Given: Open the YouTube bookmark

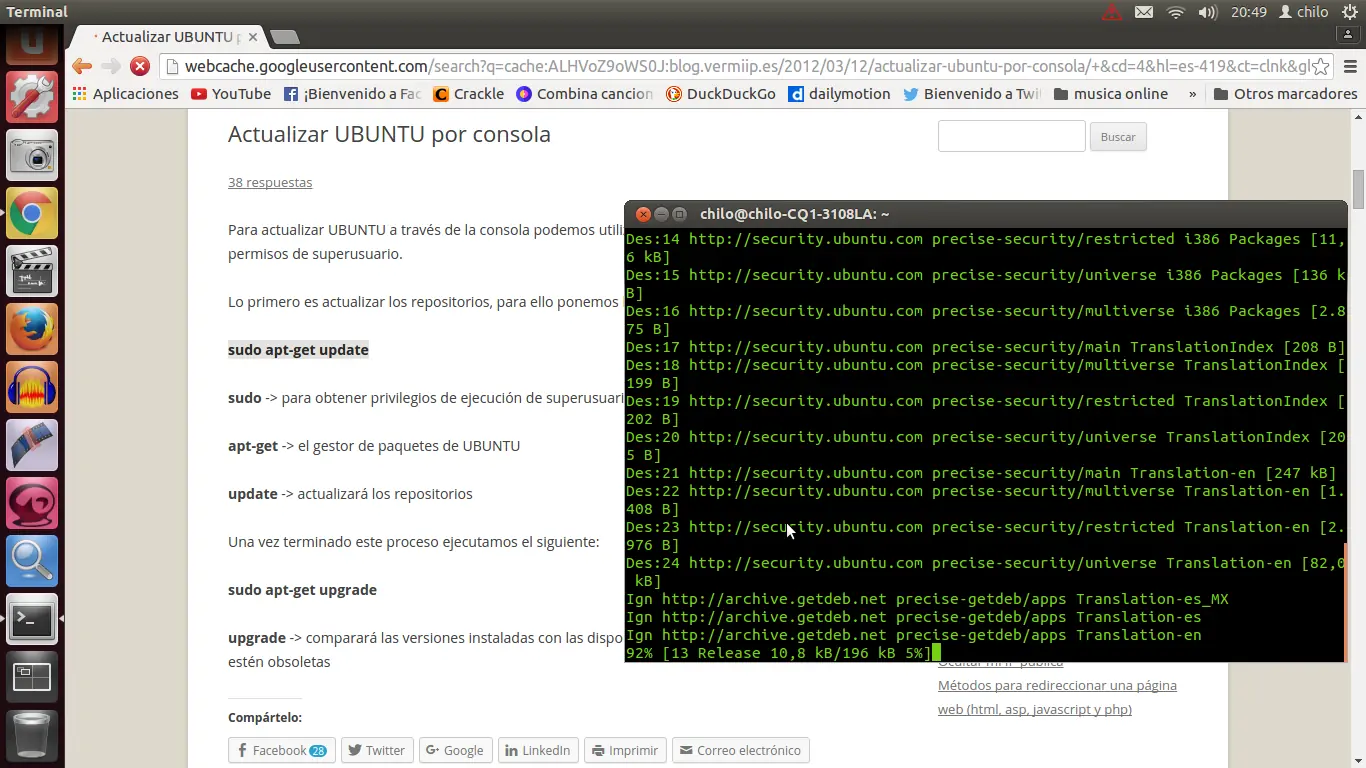Looking at the screenshot, I should (x=231, y=94).
